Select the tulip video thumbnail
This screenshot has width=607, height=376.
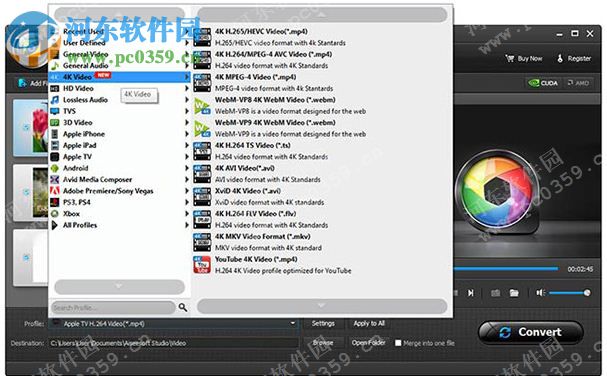[31, 128]
